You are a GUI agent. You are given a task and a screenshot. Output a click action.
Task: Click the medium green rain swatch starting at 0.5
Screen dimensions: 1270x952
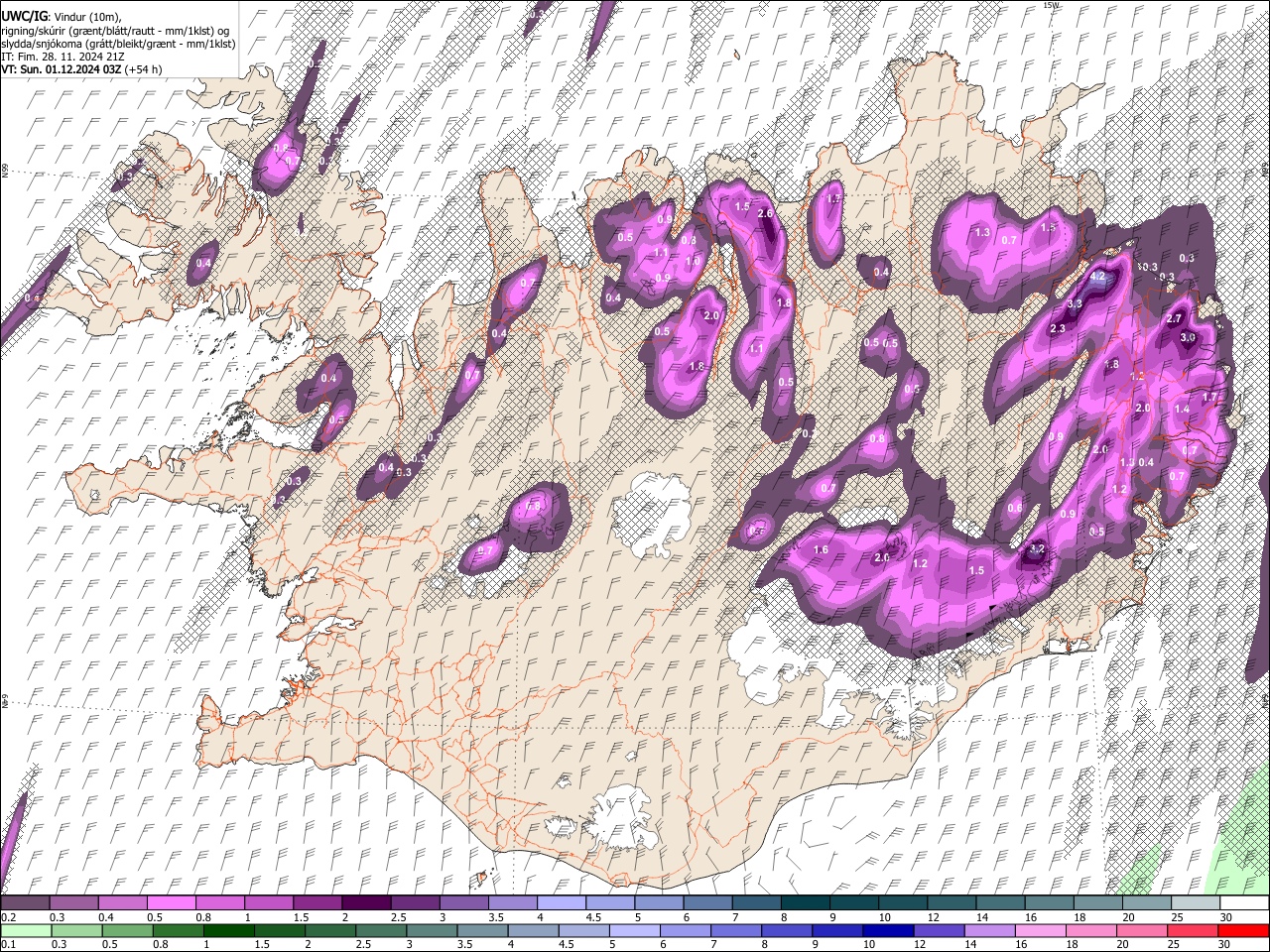(x=129, y=931)
